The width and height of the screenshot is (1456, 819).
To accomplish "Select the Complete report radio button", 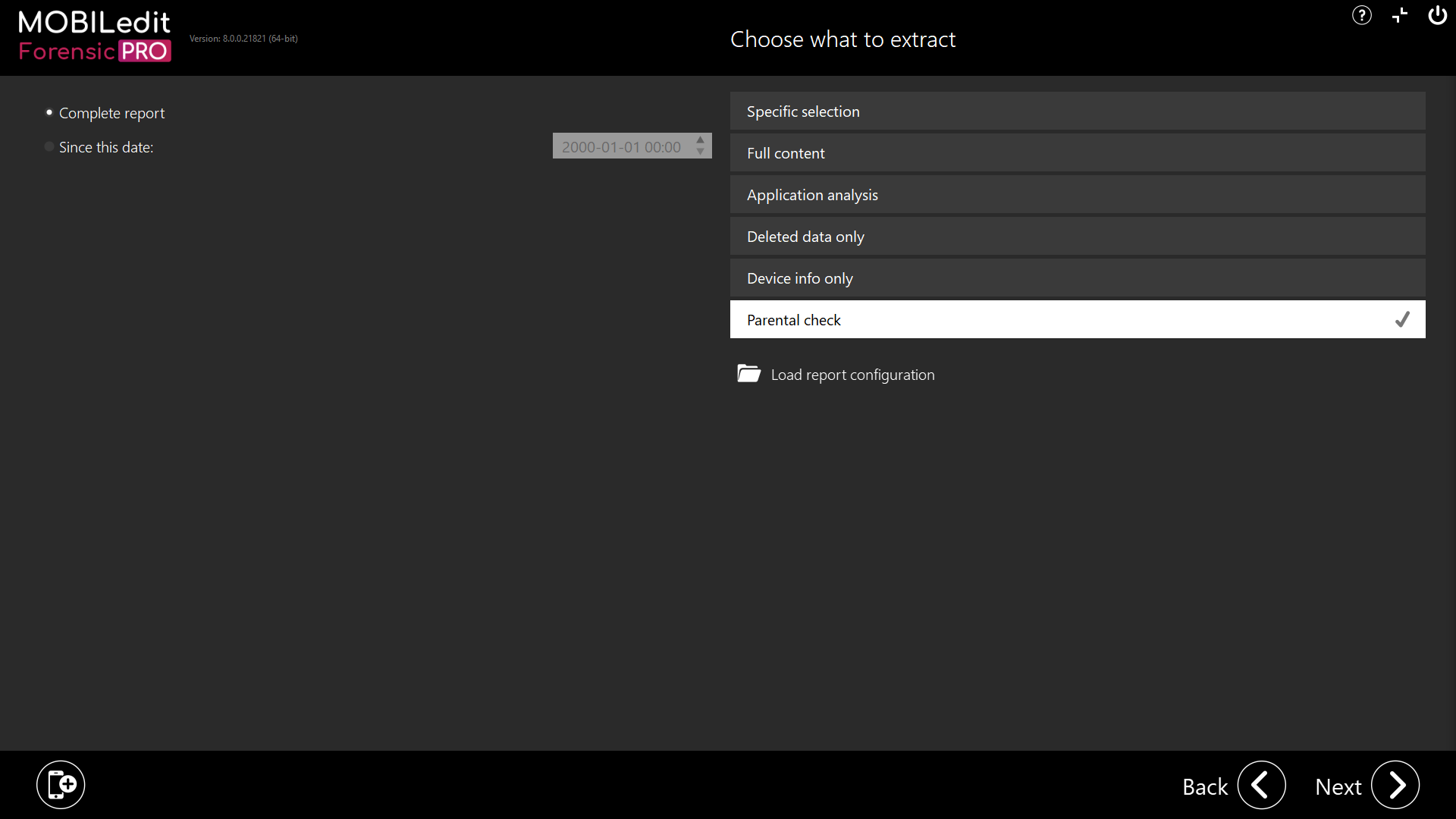I will tap(49, 113).
